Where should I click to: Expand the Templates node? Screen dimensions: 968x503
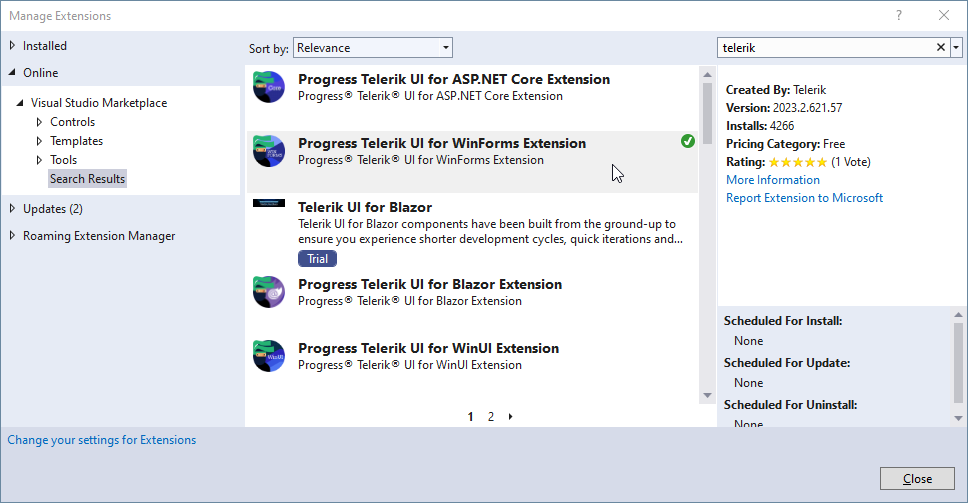[40, 141]
